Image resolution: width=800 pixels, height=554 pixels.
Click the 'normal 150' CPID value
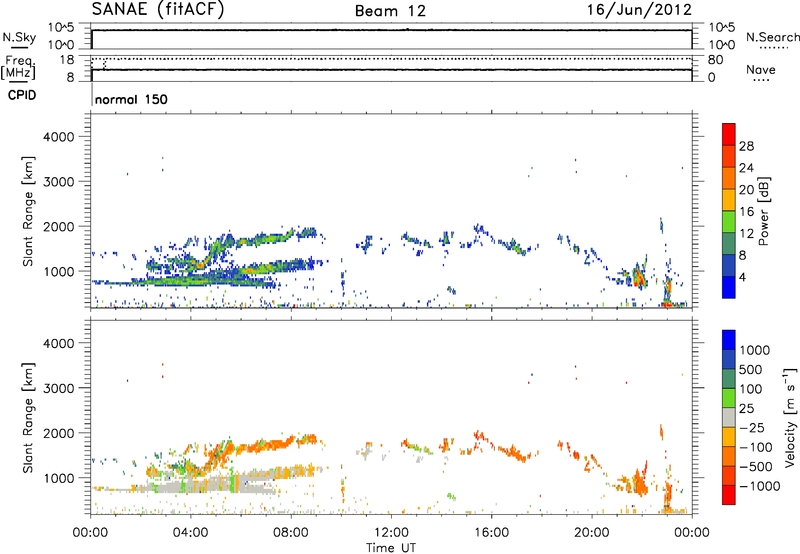pyautogui.click(x=131, y=99)
